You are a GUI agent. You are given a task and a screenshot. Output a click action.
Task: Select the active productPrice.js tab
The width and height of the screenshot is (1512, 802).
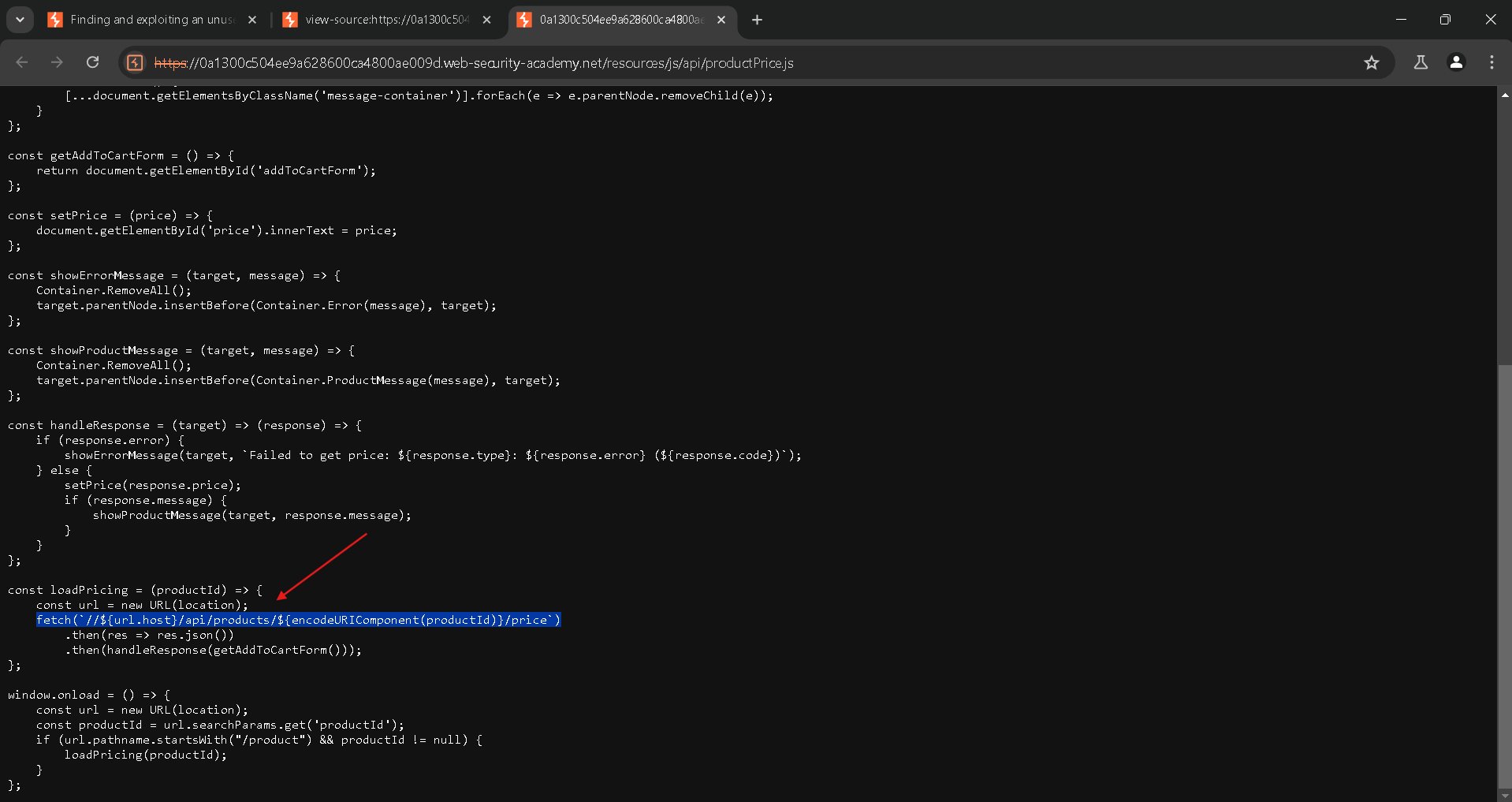click(619, 20)
